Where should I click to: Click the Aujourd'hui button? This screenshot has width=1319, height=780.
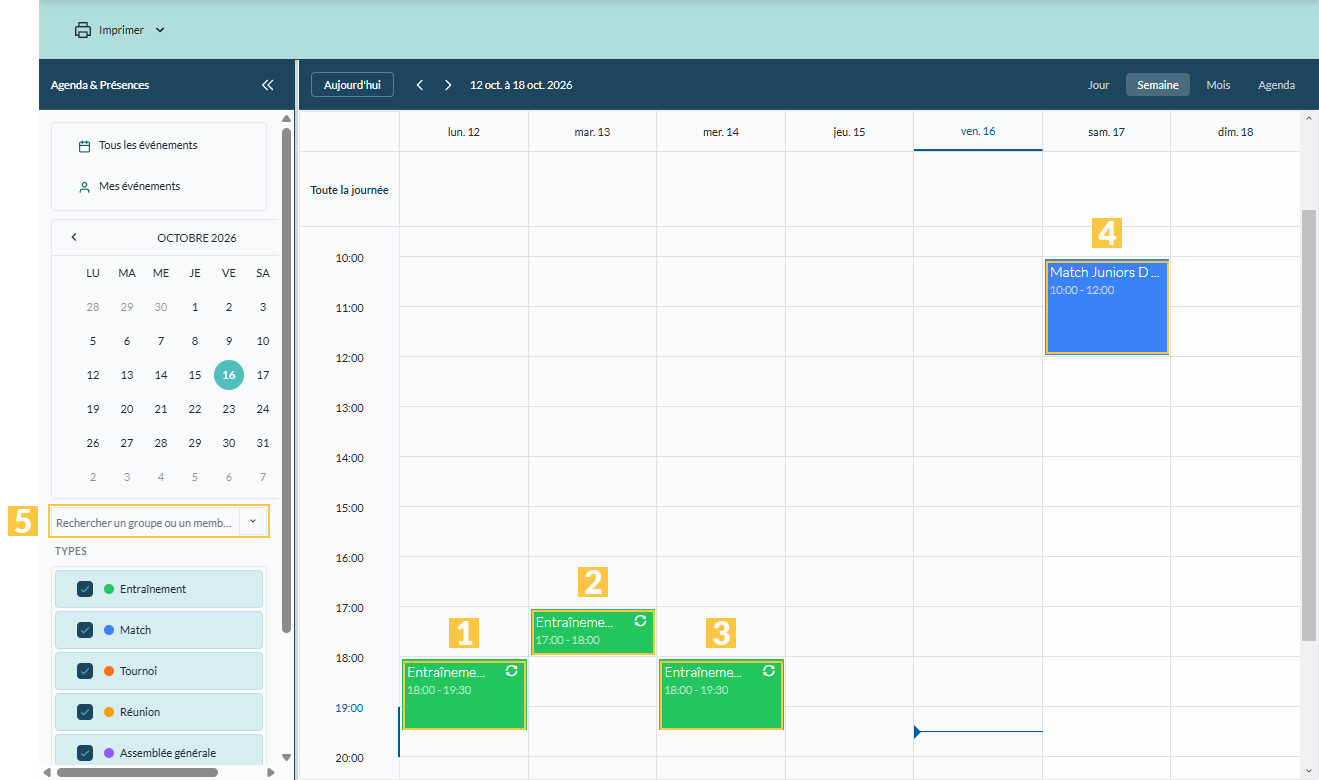point(352,85)
